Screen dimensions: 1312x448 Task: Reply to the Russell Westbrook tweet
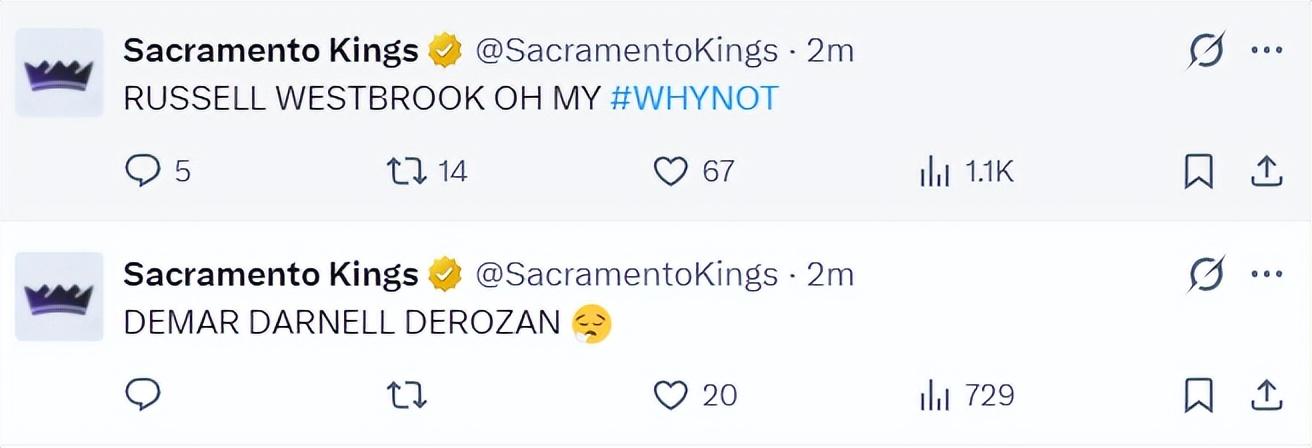pyautogui.click(x=143, y=172)
